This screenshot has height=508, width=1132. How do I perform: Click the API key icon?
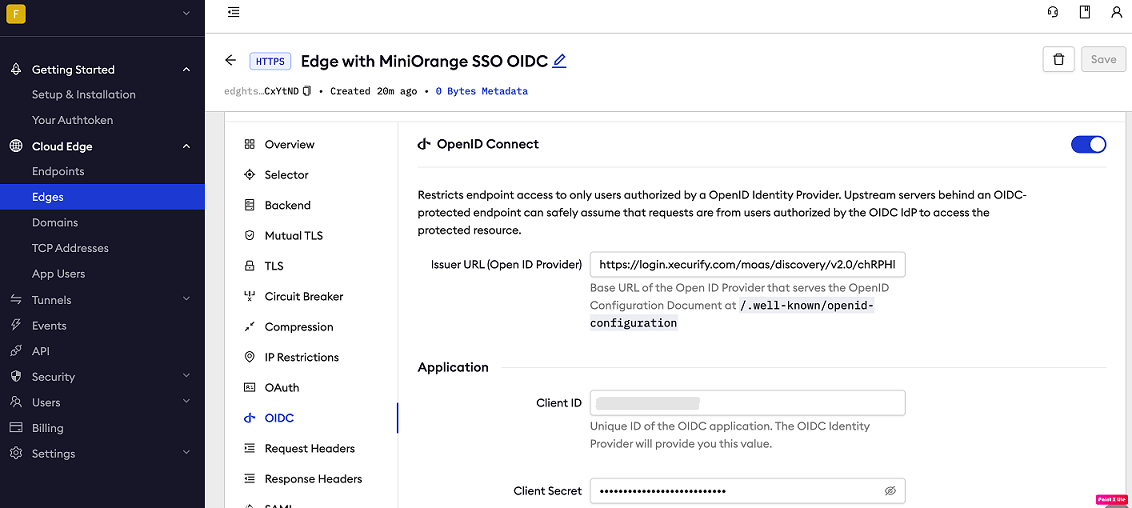(x=16, y=351)
